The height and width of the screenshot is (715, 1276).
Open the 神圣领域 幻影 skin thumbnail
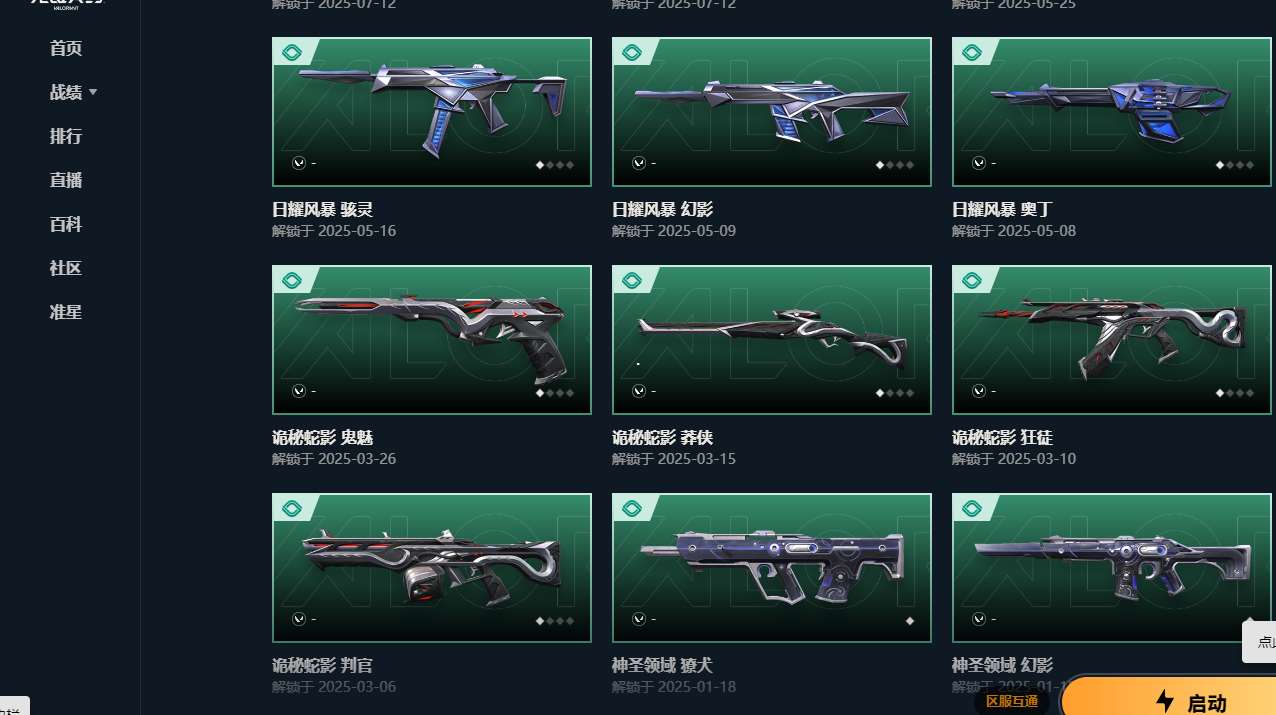pyautogui.click(x=1112, y=568)
